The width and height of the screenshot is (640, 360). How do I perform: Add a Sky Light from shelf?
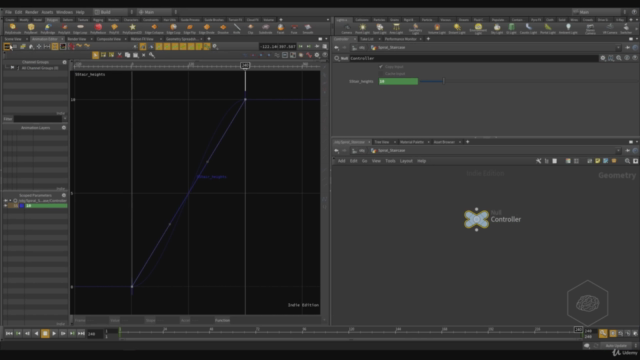pyautogui.click(x=497, y=29)
